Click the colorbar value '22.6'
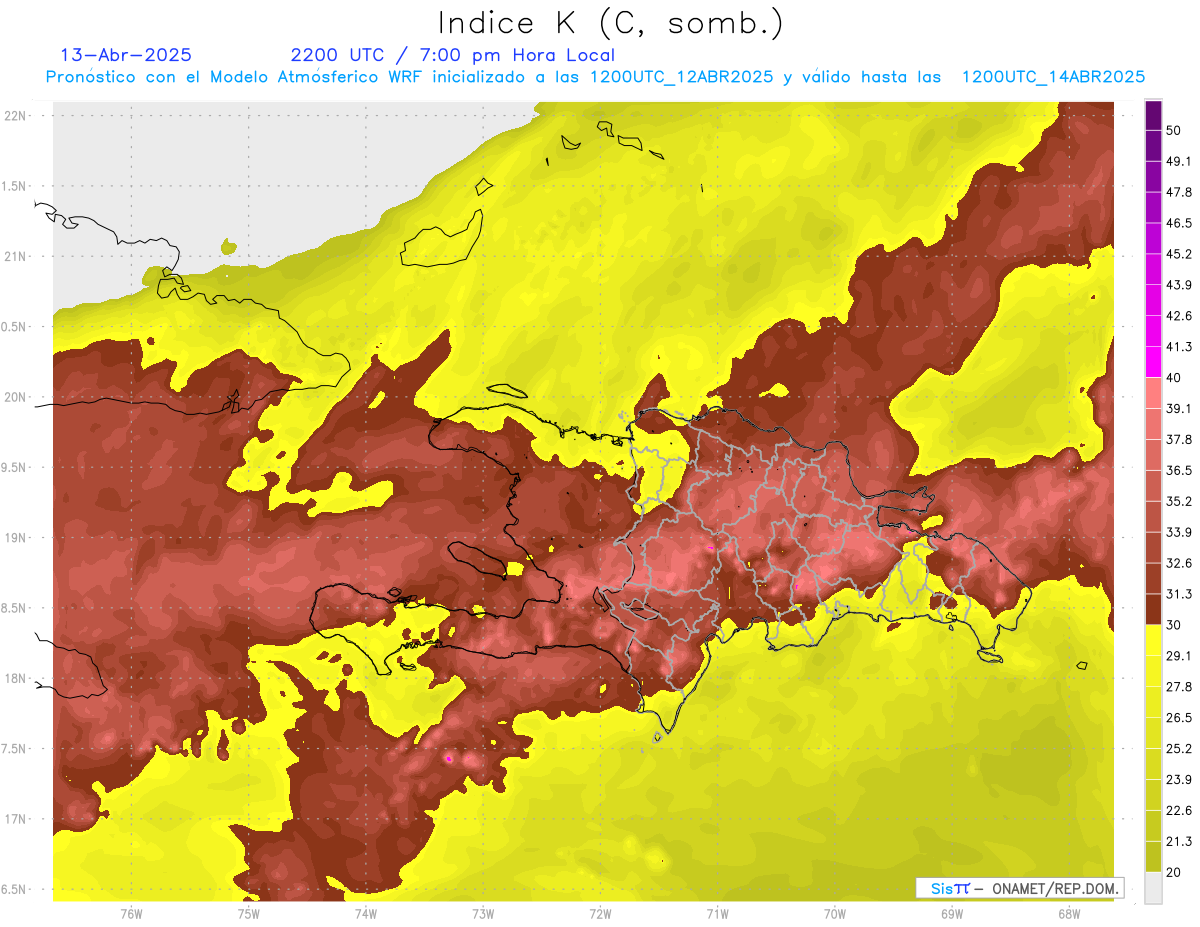The width and height of the screenshot is (1200, 927). (x=1179, y=810)
